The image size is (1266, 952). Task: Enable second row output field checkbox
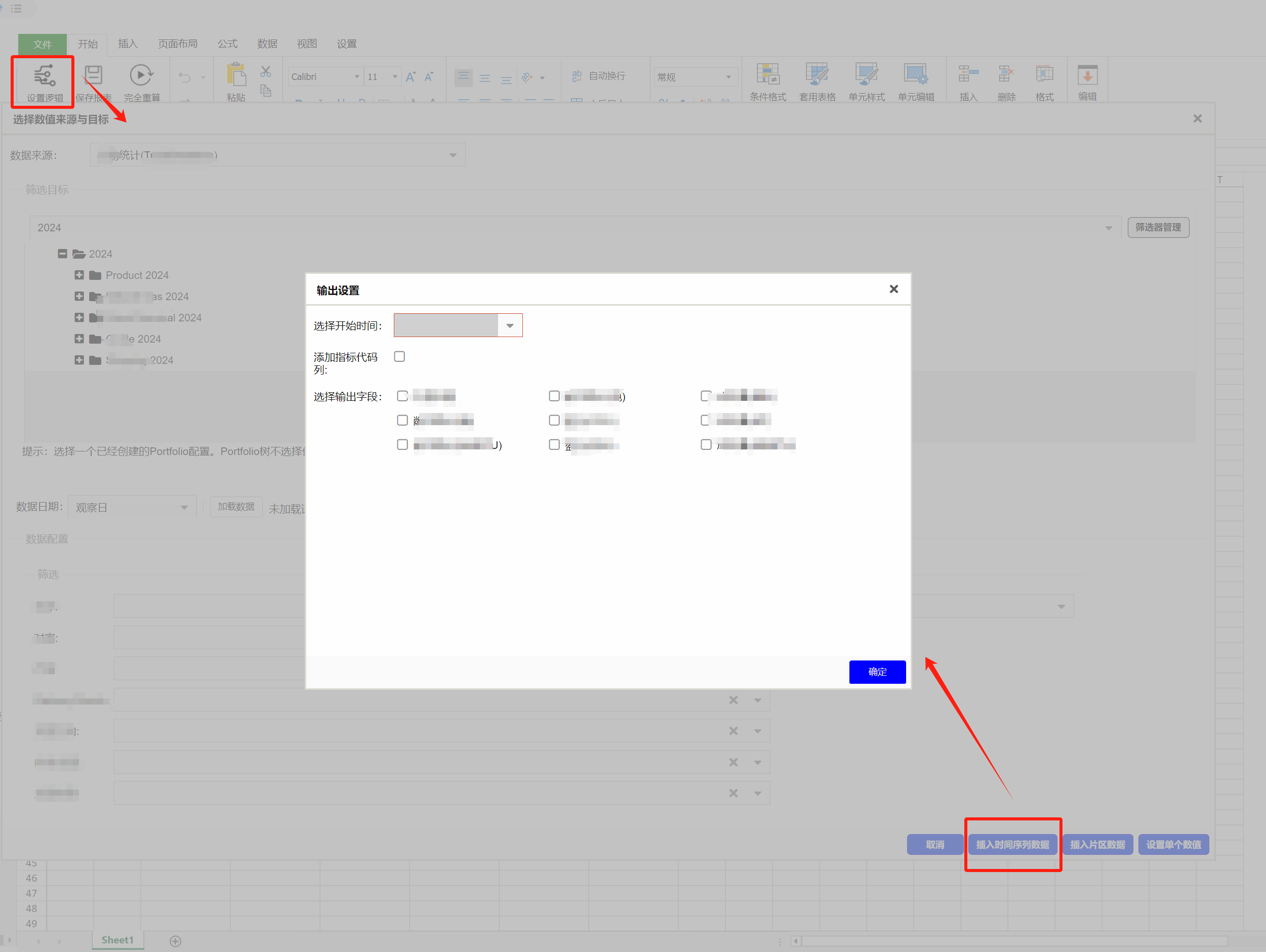point(403,420)
